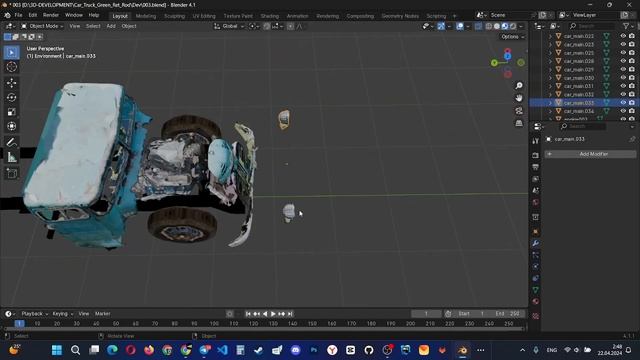Open the Object orange square properties tab

[x=536, y=232]
